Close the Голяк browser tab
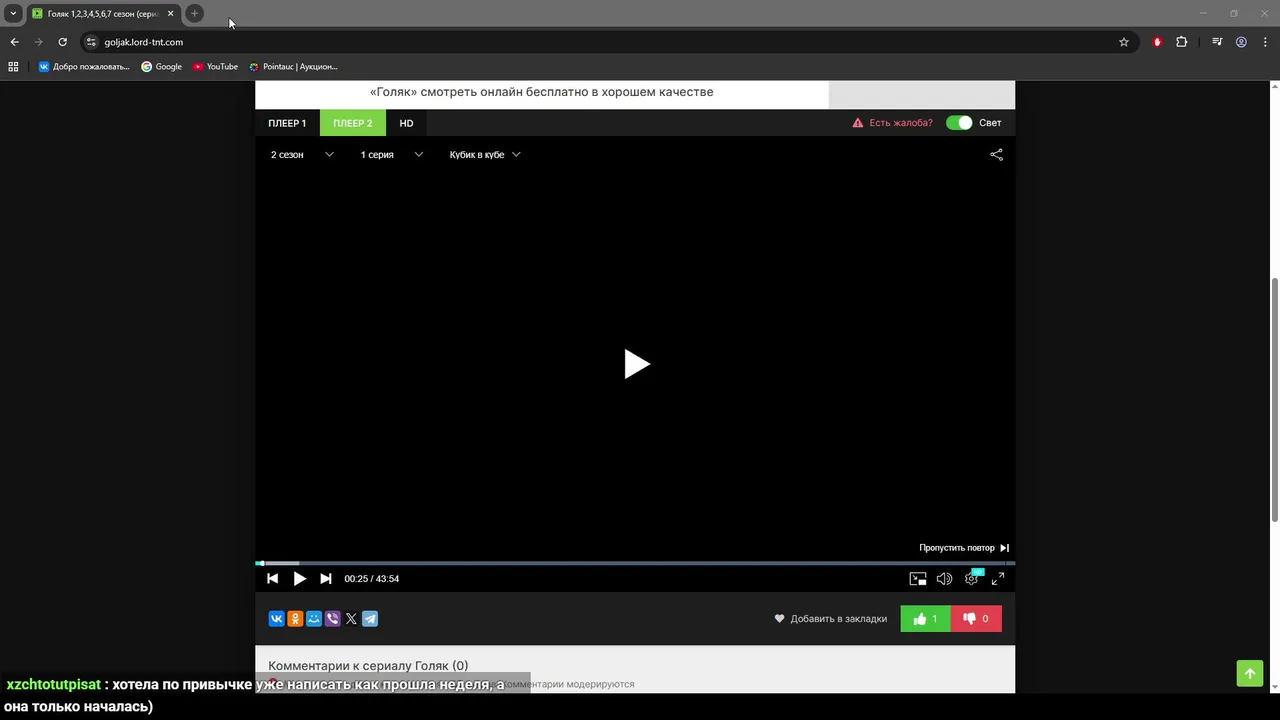1280x720 pixels. pyautogui.click(x=170, y=14)
